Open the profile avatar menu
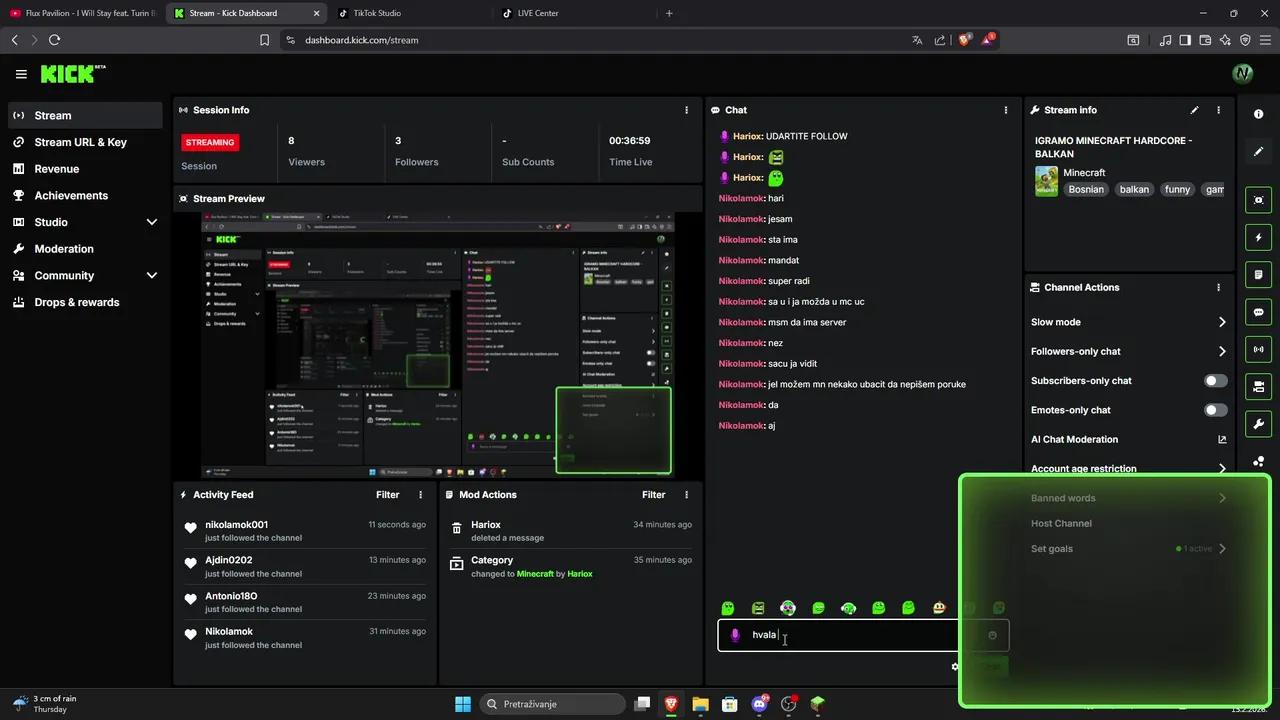 pos(1243,73)
